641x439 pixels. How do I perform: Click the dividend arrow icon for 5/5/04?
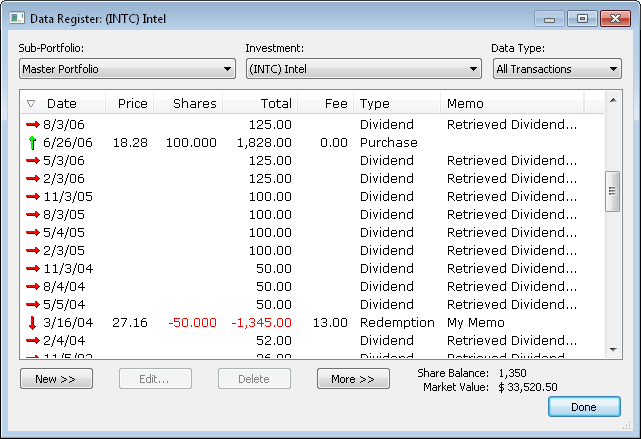pyautogui.click(x=32, y=305)
